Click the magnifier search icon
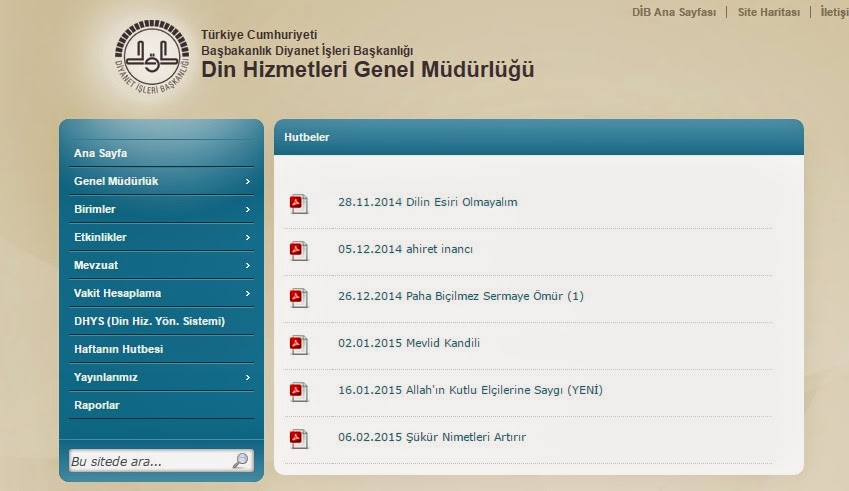The width and height of the screenshot is (849, 491). click(240, 461)
